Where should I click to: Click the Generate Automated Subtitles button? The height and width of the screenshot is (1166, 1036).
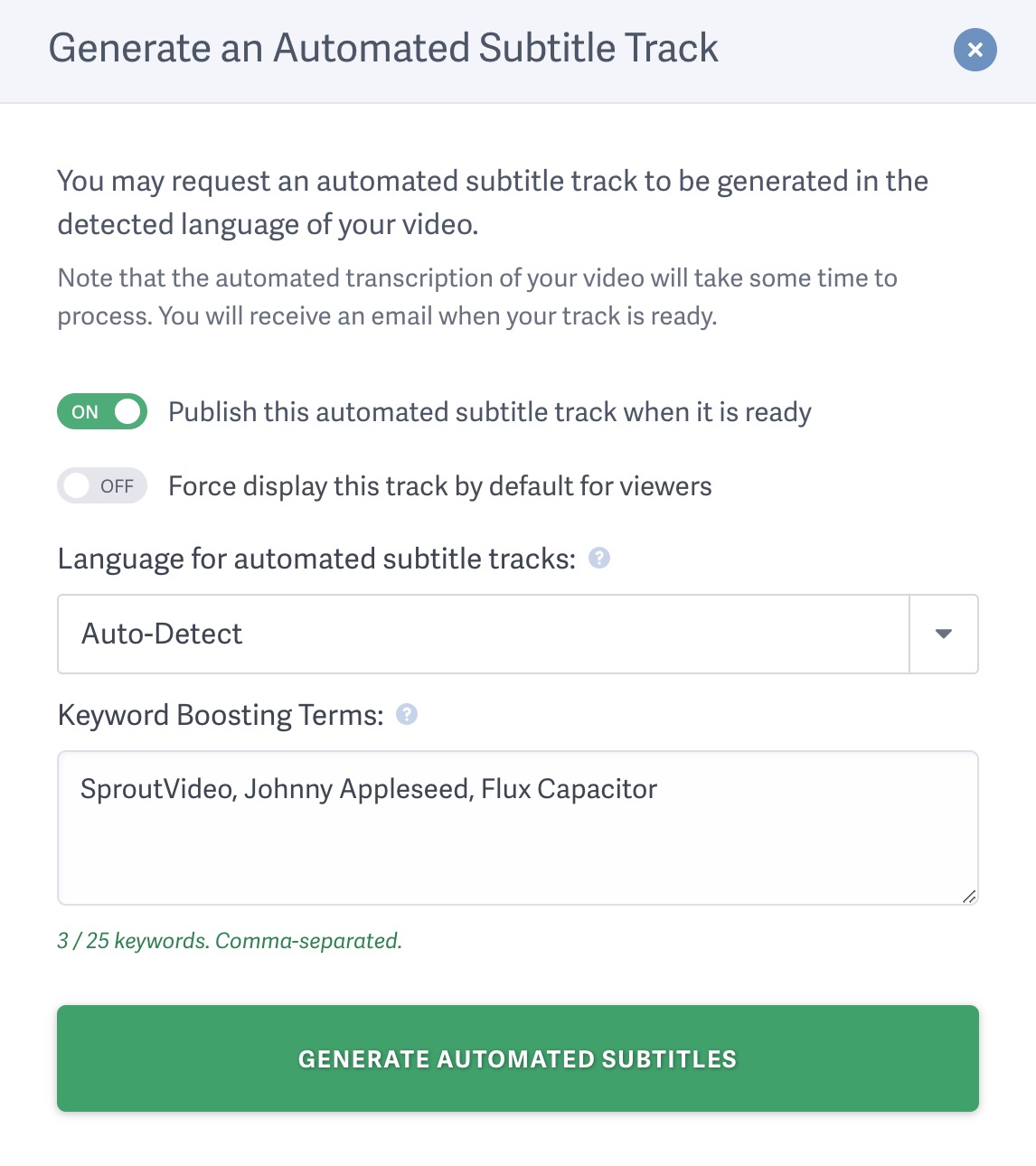coord(518,1058)
